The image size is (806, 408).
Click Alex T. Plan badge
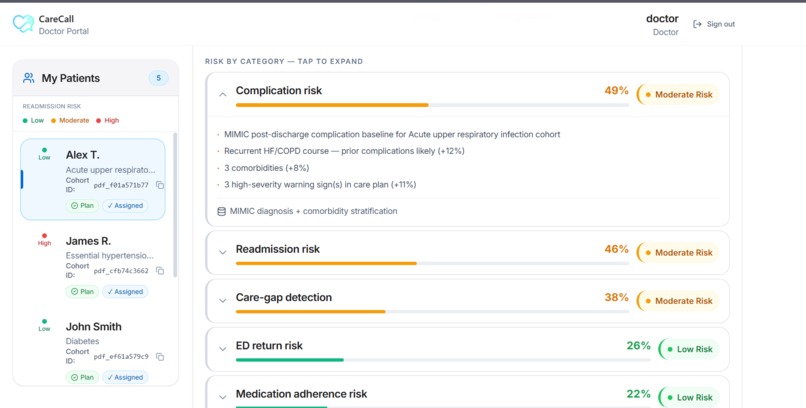82,206
